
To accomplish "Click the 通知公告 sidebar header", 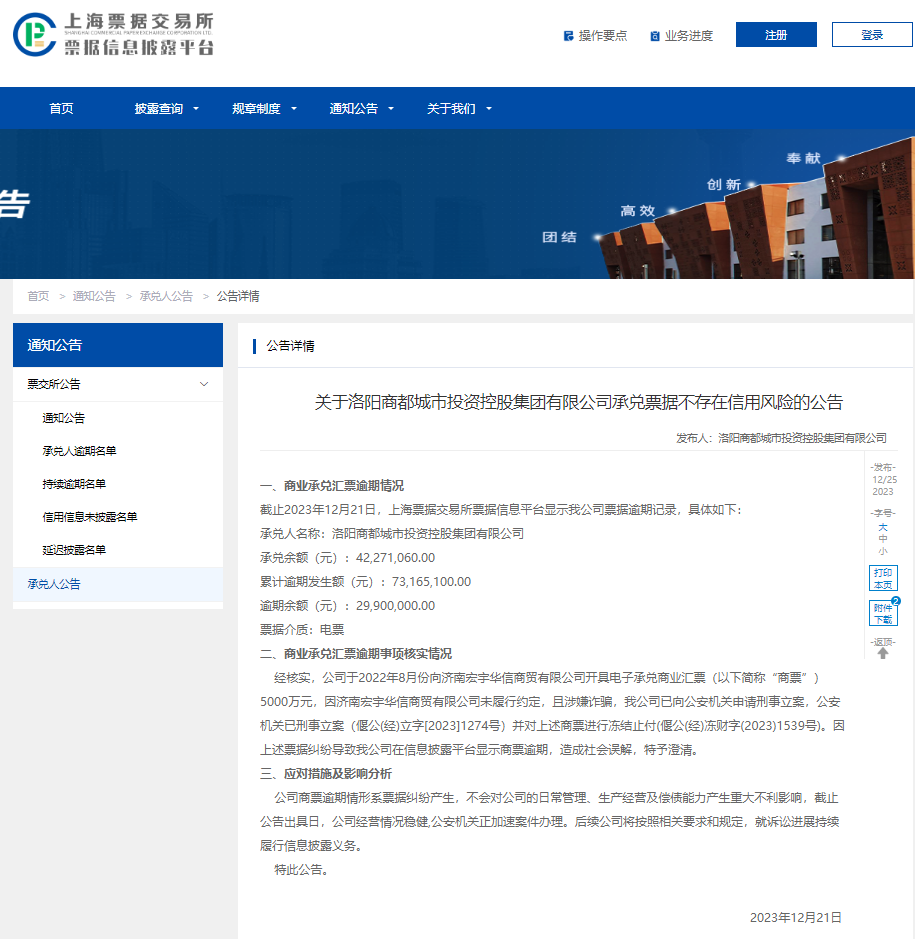I will pyautogui.click(x=118, y=345).
